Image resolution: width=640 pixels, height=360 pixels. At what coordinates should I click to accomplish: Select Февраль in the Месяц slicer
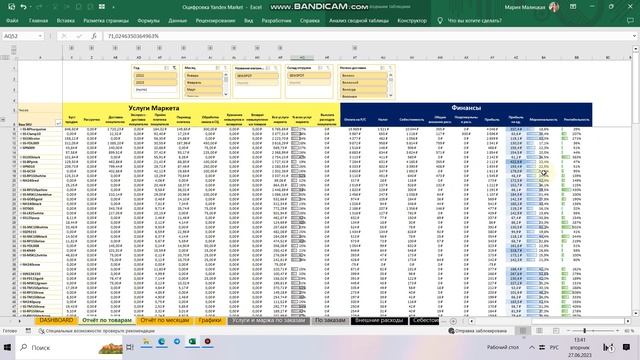coord(203,82)
